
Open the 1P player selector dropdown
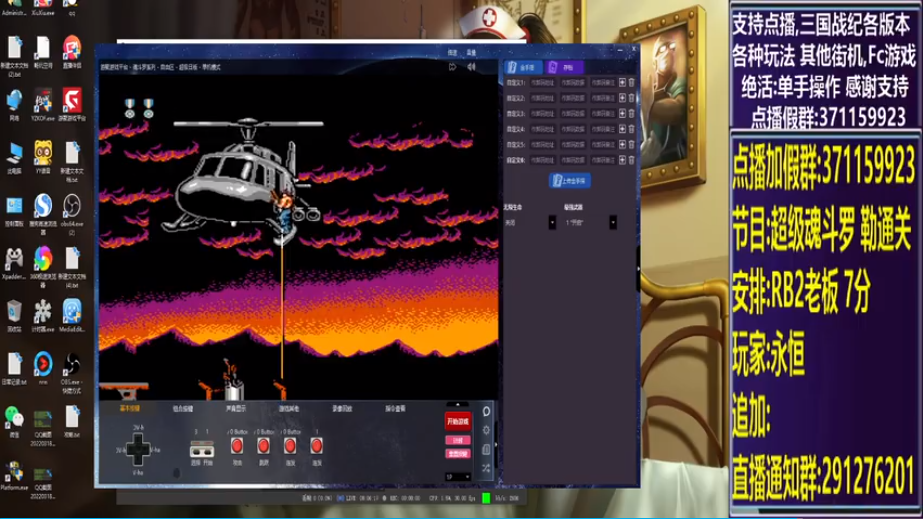(x=458, y=477)
